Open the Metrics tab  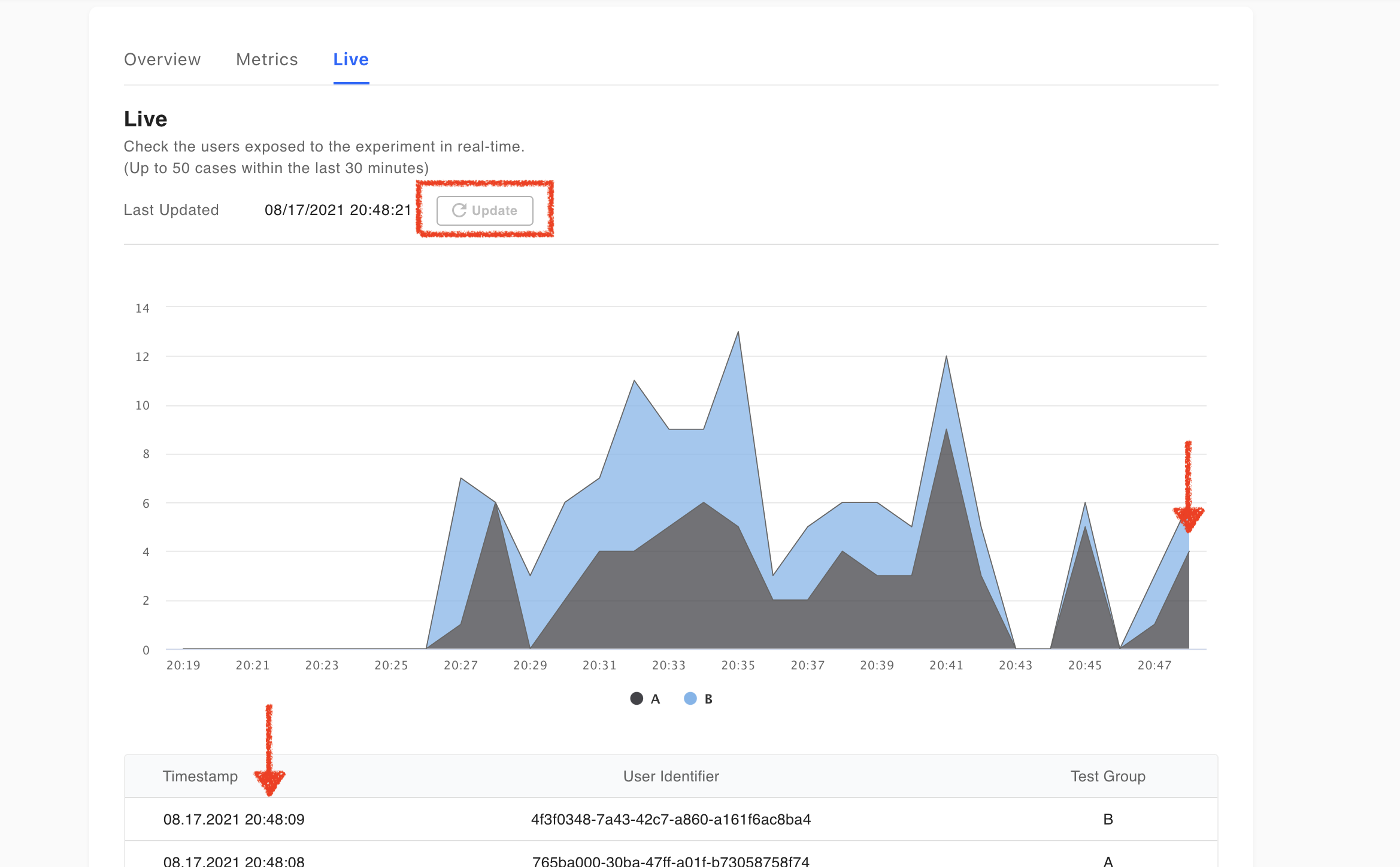click(x=266, y=59)
